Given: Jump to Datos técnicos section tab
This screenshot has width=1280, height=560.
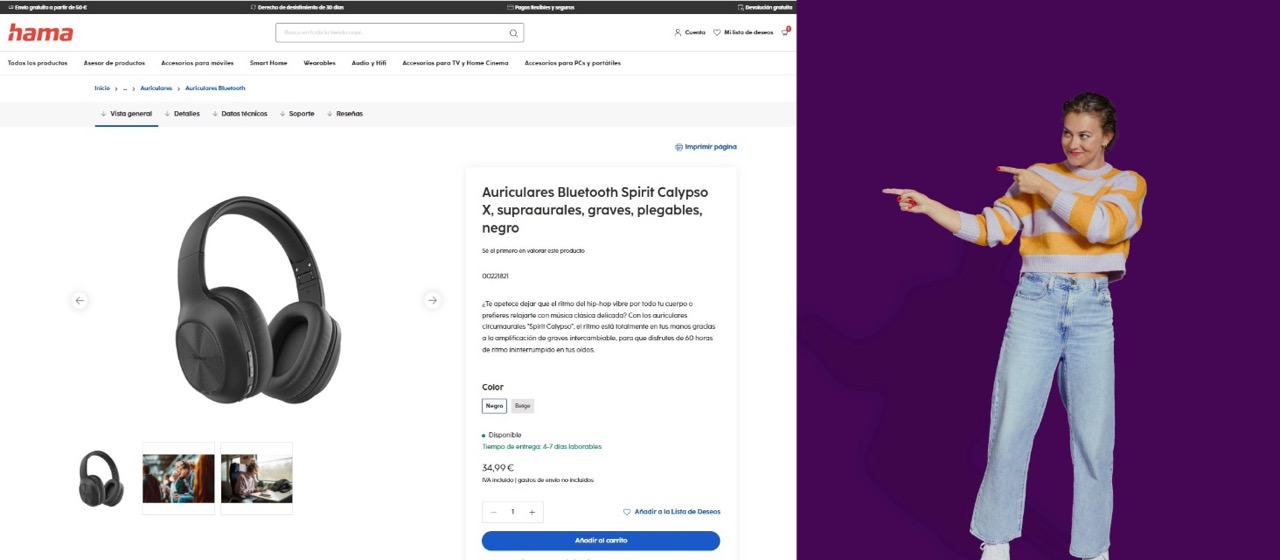Looking at the screenshot, I should pyautogui.click(x=244, y=114).
